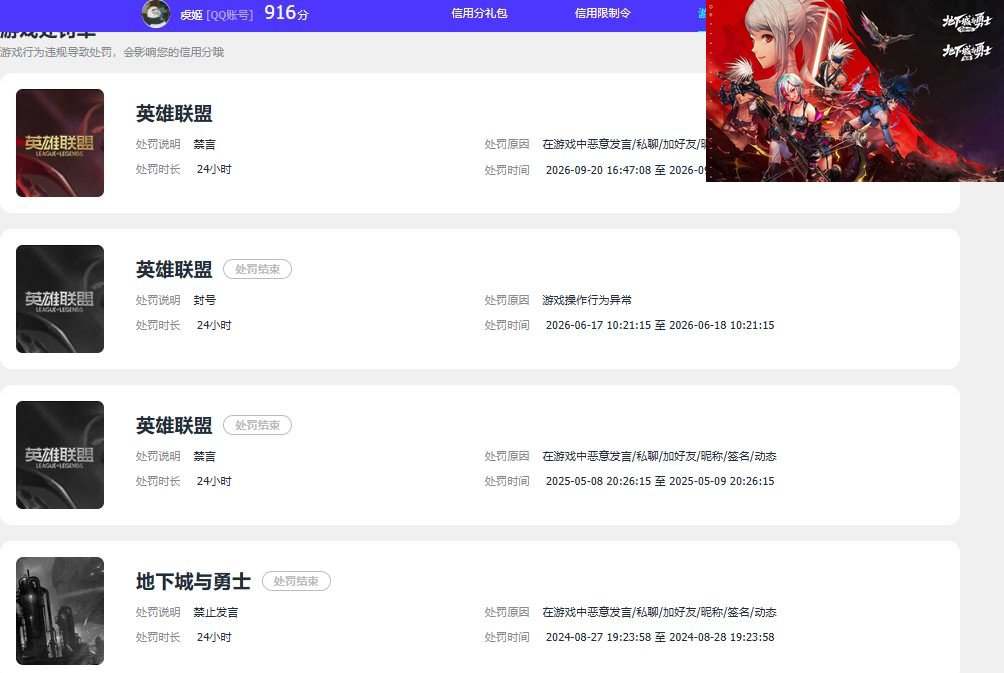Select the 封号 penalty description
Viewport: 1004px width, 673px height.
(x=205, y=300)
